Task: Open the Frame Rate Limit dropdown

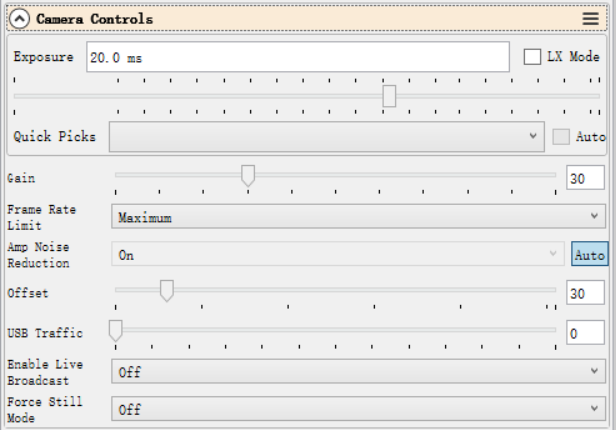Action: (x=357, y=216)
